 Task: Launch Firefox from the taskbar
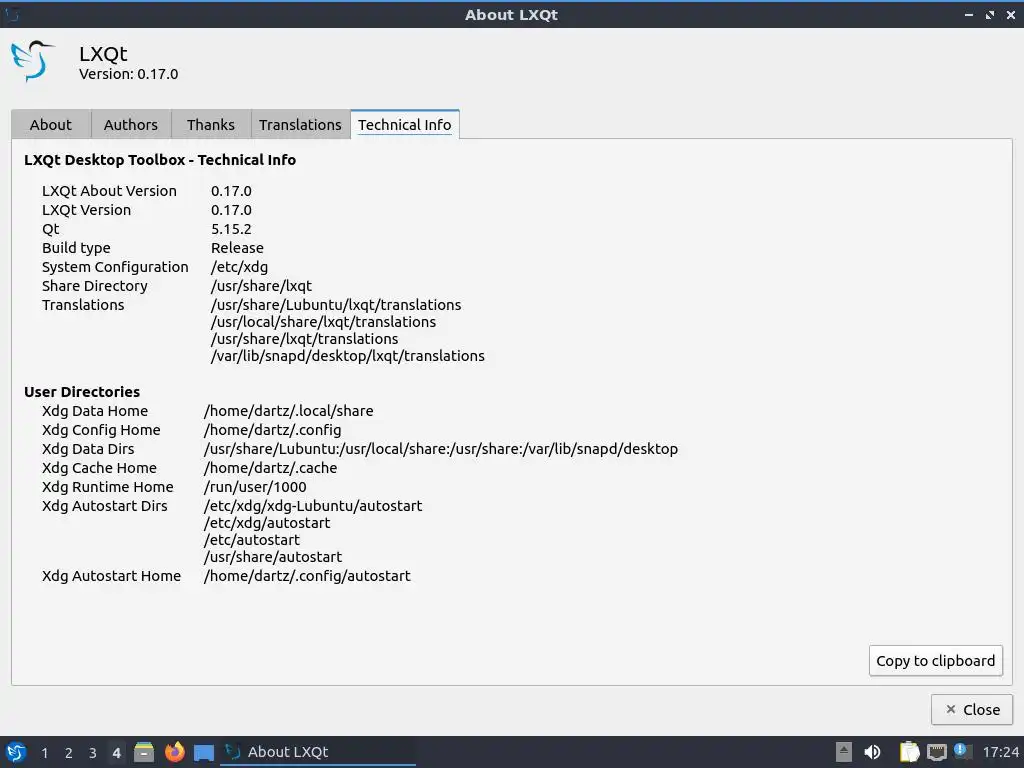(x=174, y=752)
